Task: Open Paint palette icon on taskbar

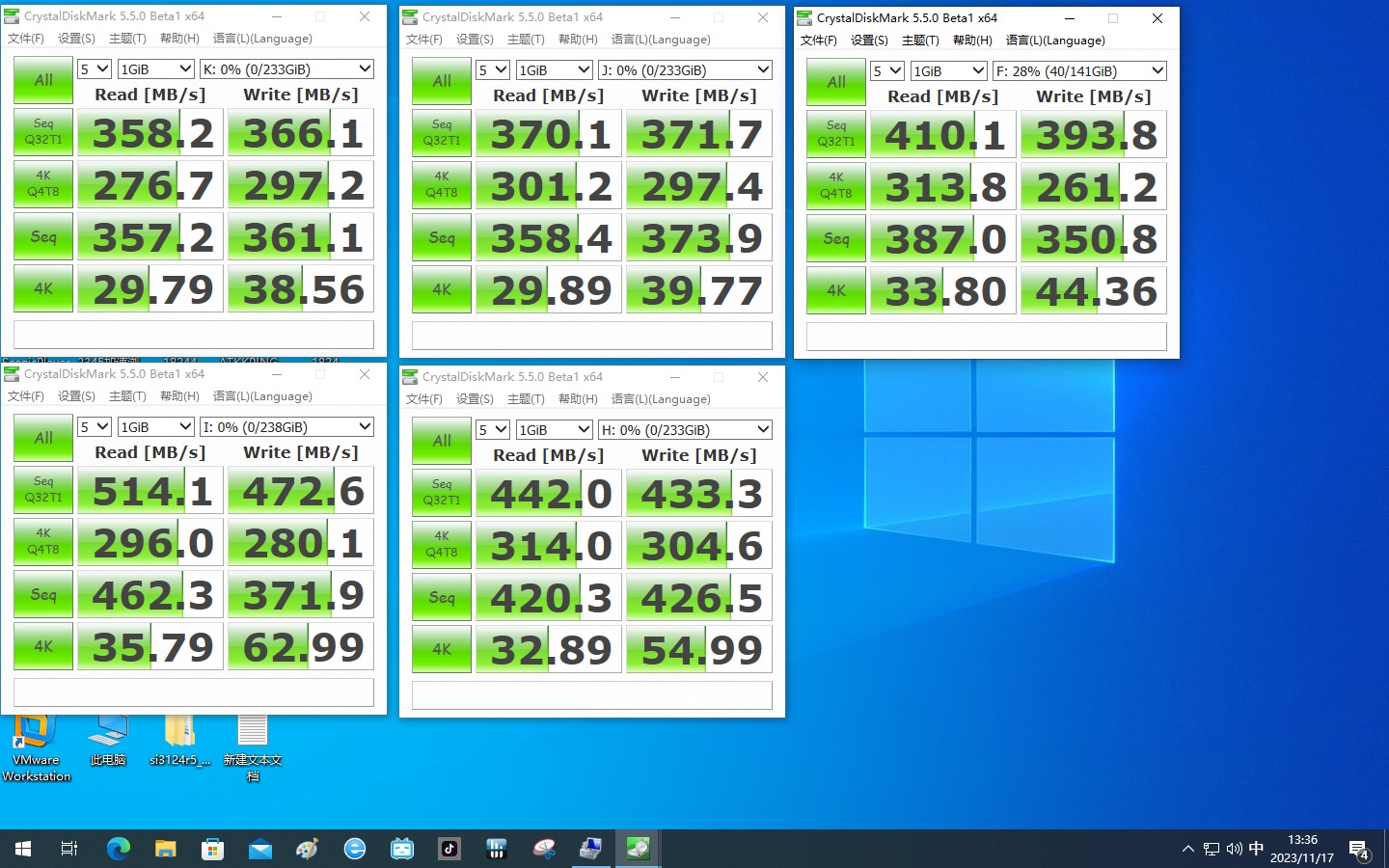Action: click(308, 849)
